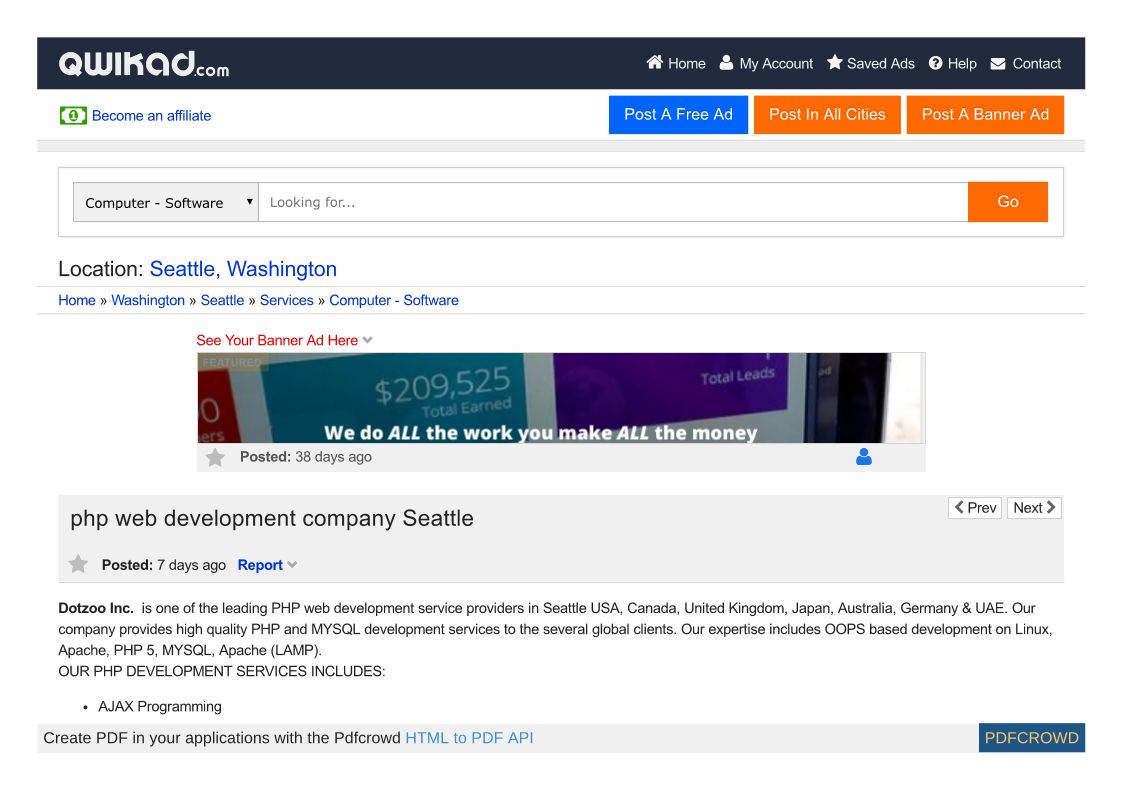Screen dimensions: 1123x795
Task: Click the Saved Ads star icon
Action: point(835,63)
